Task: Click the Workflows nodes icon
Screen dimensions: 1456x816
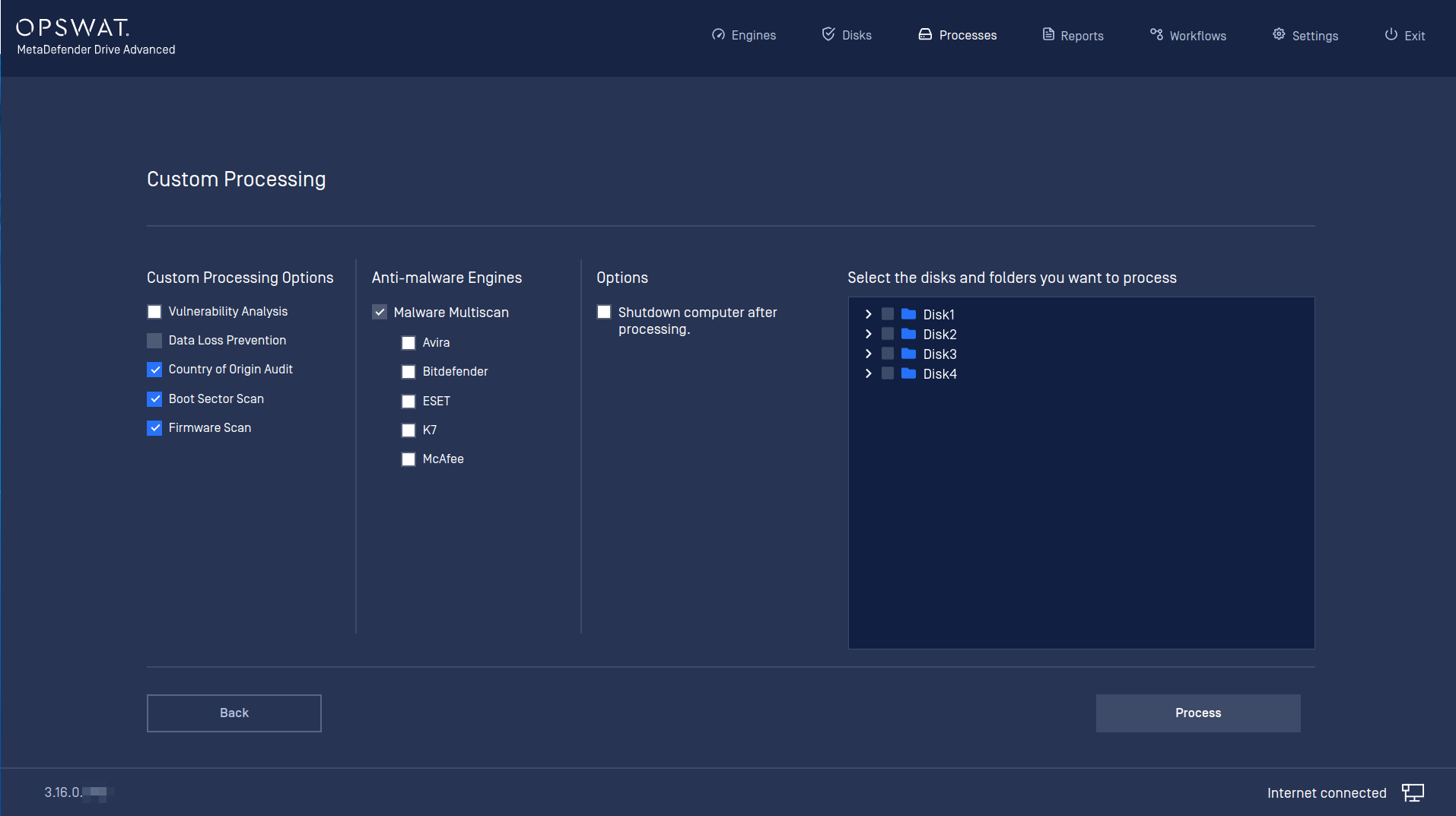Action: click(x=1156, y=35)
